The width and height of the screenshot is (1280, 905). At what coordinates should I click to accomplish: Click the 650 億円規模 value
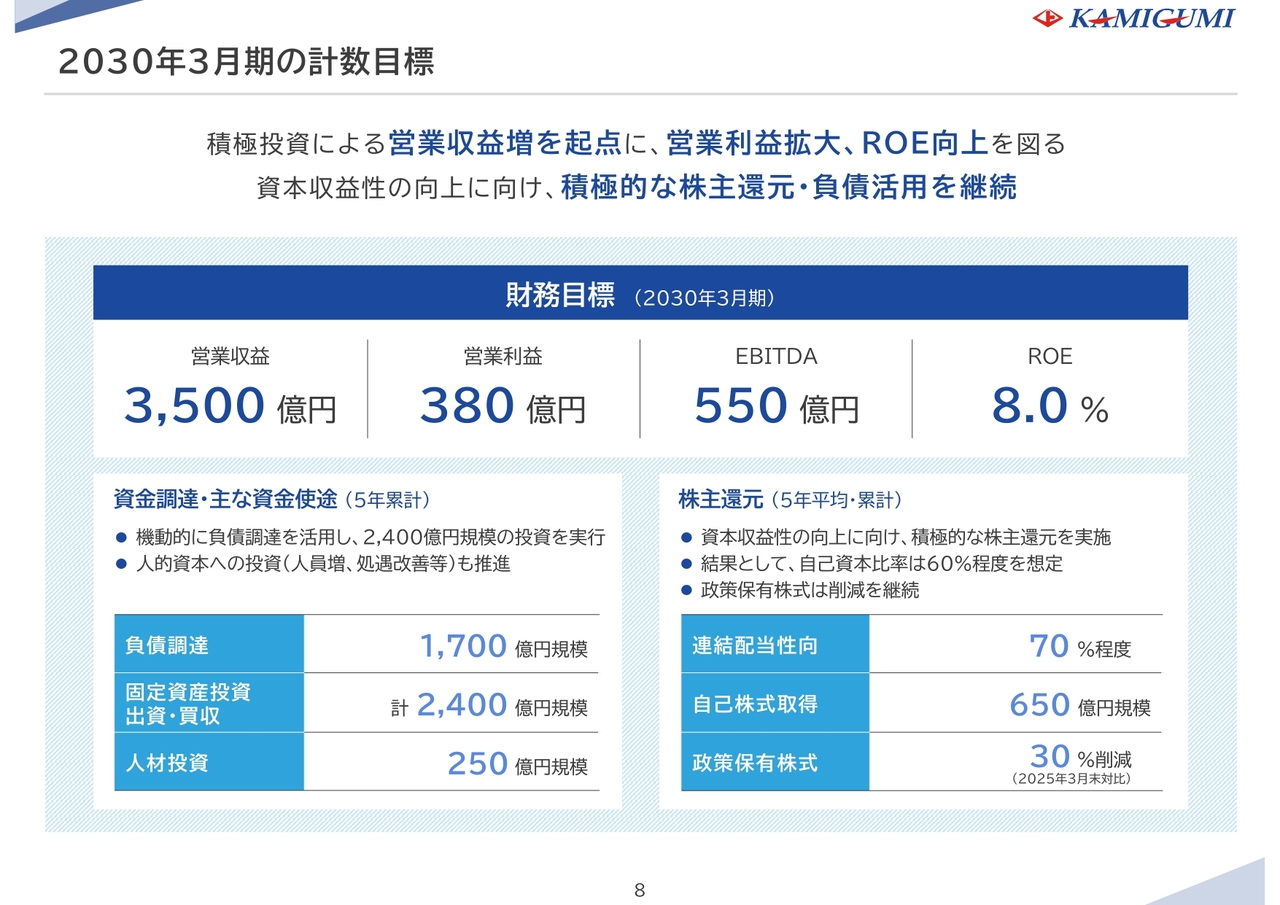[x=1080, y=706]
